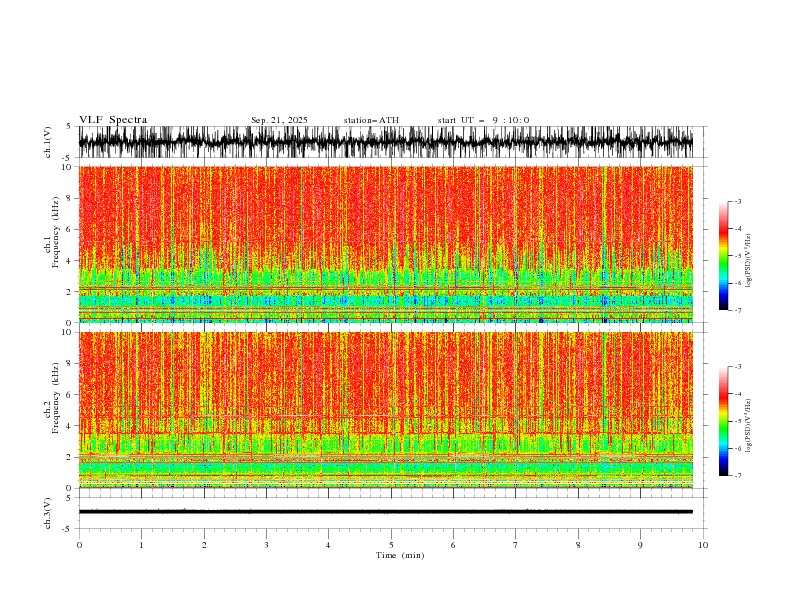Click the "Time (min)" x-axis title

coord(400,555)
